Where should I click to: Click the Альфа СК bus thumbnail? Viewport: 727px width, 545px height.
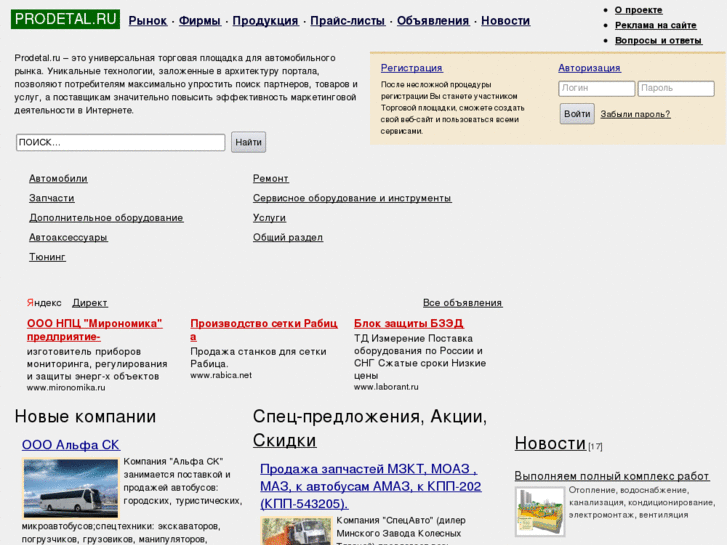(x=71, y=488)
